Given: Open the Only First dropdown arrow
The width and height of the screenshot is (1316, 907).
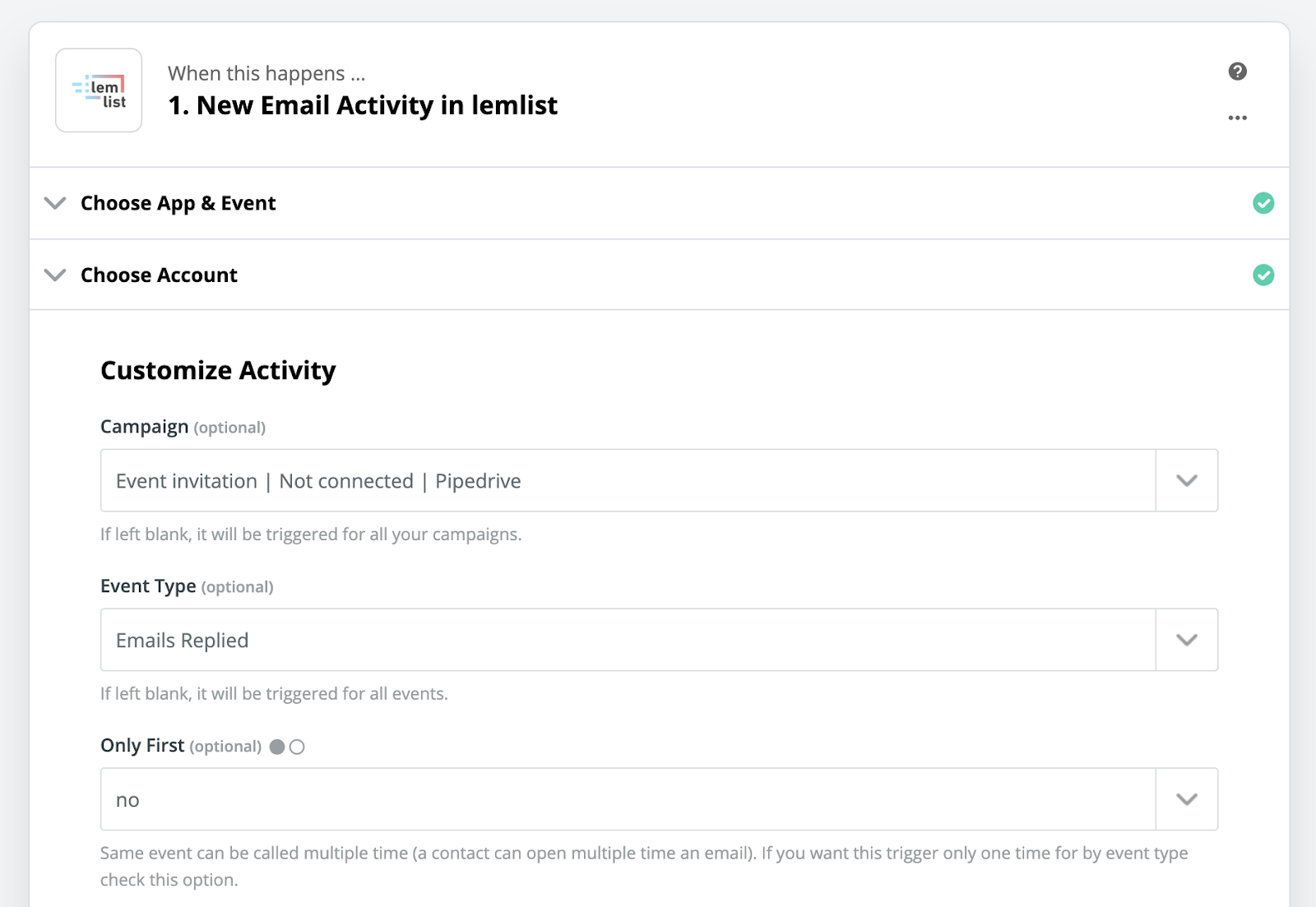Looking at the screenshot, I should [x=1186, y=799].
